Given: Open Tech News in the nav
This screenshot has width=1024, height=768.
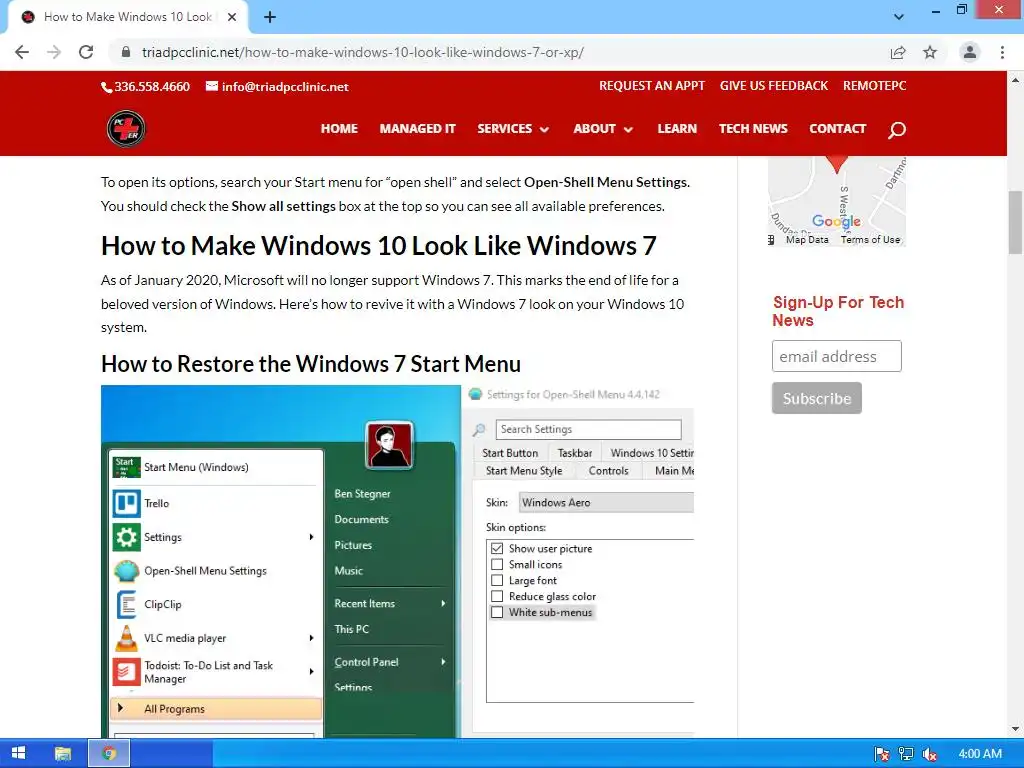Looking at the screenshot, I should coord(753,129).
